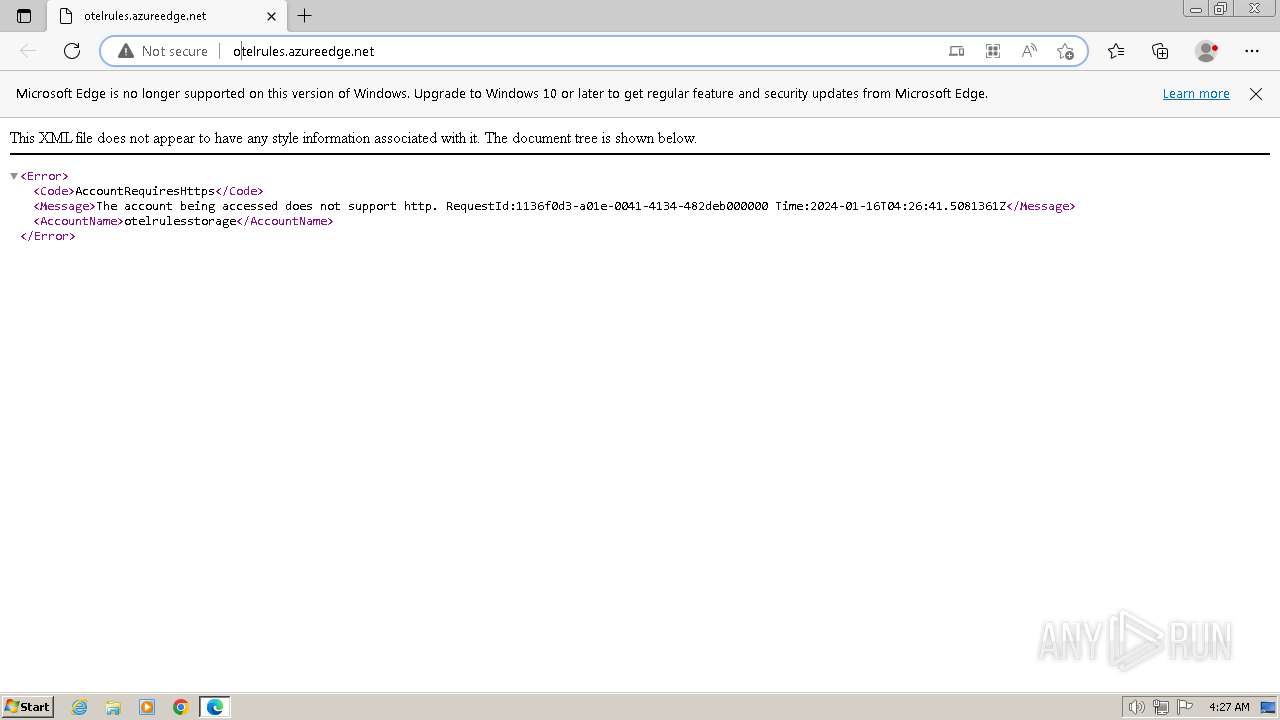Launch Internet Explorer from taskbar
Screen dimensions: 1280x720
80,707
